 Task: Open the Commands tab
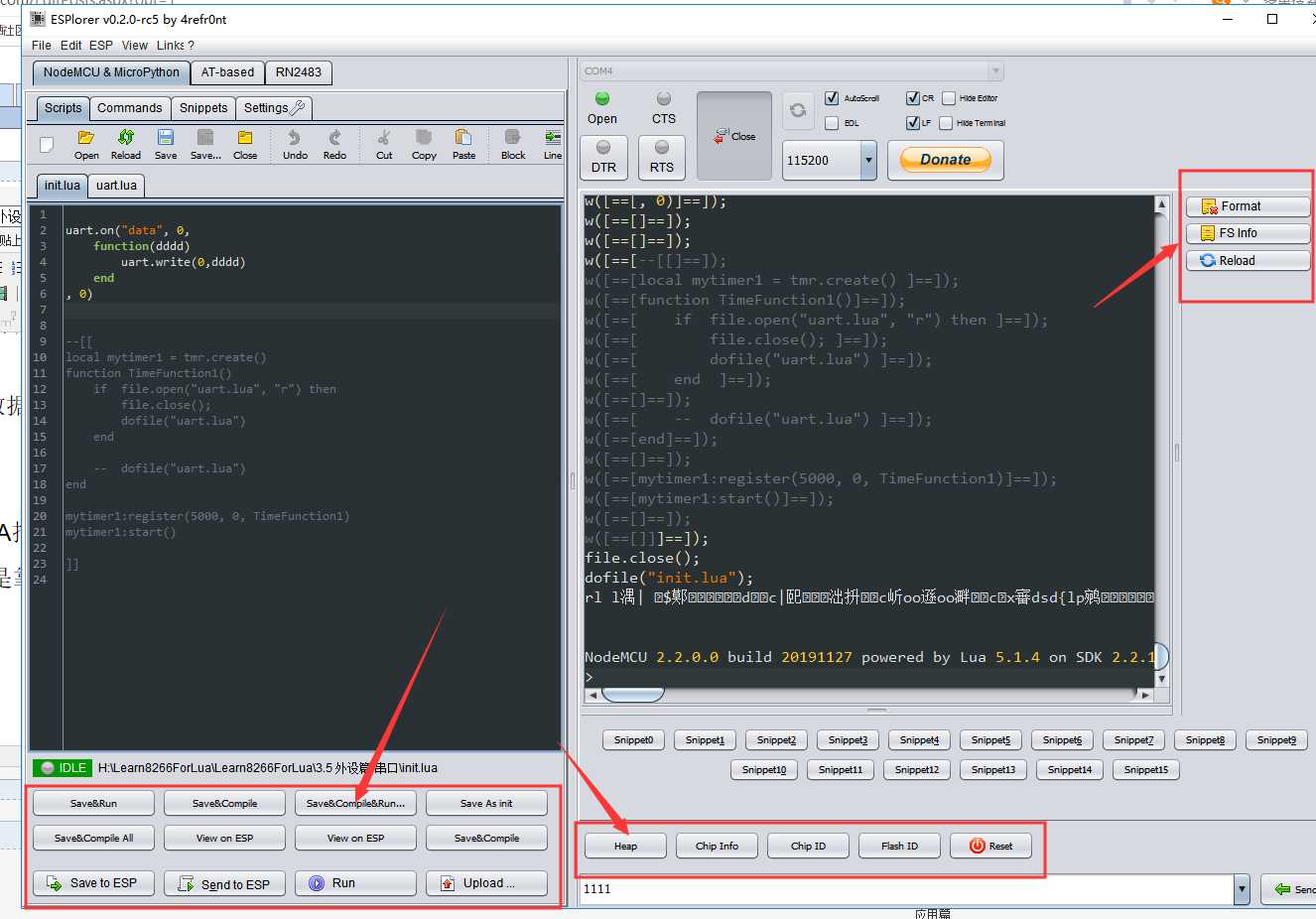pyautogui.click(x=130, y=108)
